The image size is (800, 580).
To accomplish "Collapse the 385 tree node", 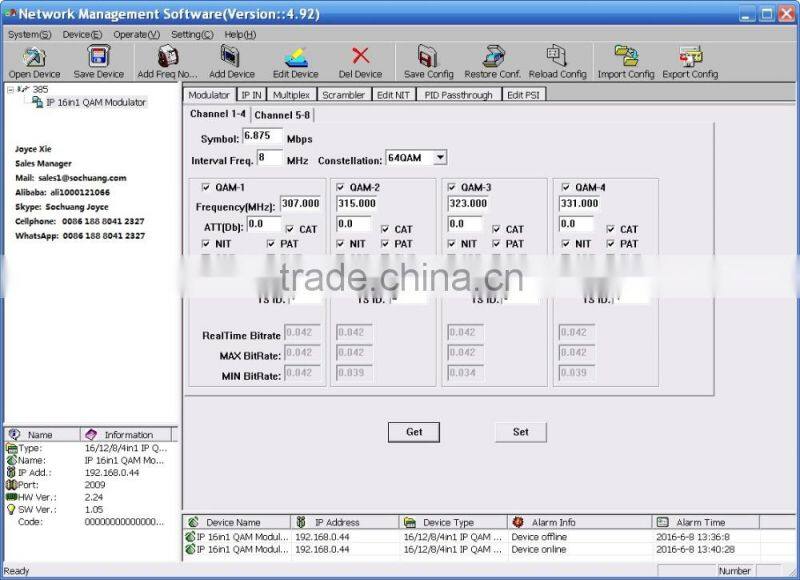I will 10,89.
